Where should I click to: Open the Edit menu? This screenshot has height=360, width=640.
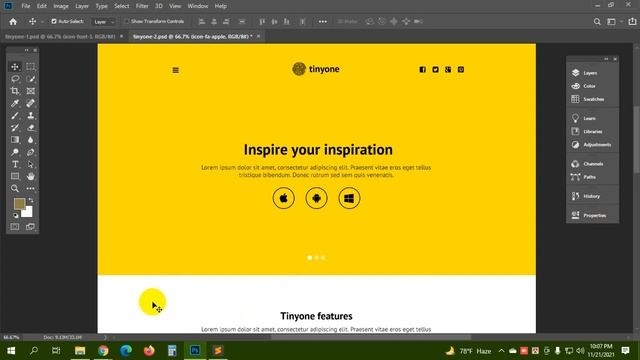[x=42, y=6]
